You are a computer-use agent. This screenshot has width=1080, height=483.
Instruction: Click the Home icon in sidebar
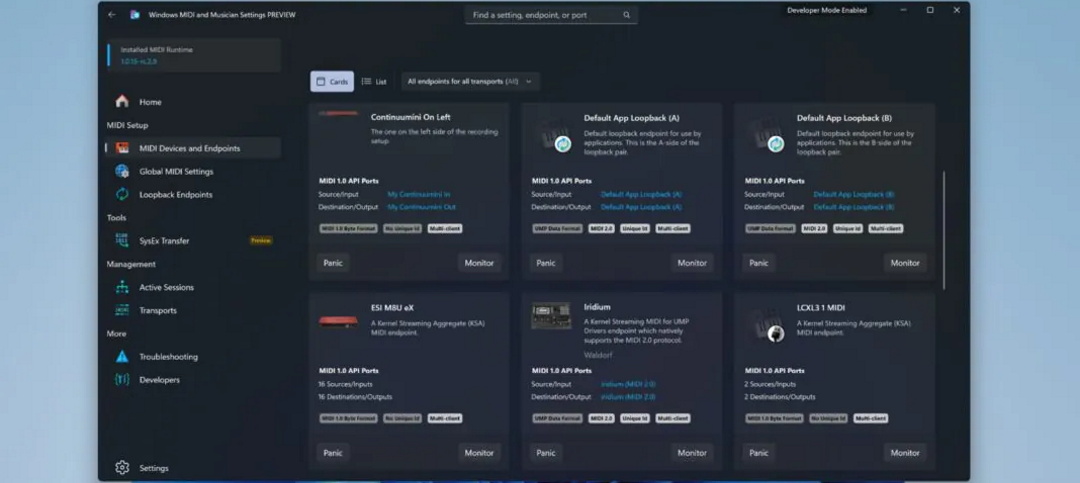pos(122,102)
